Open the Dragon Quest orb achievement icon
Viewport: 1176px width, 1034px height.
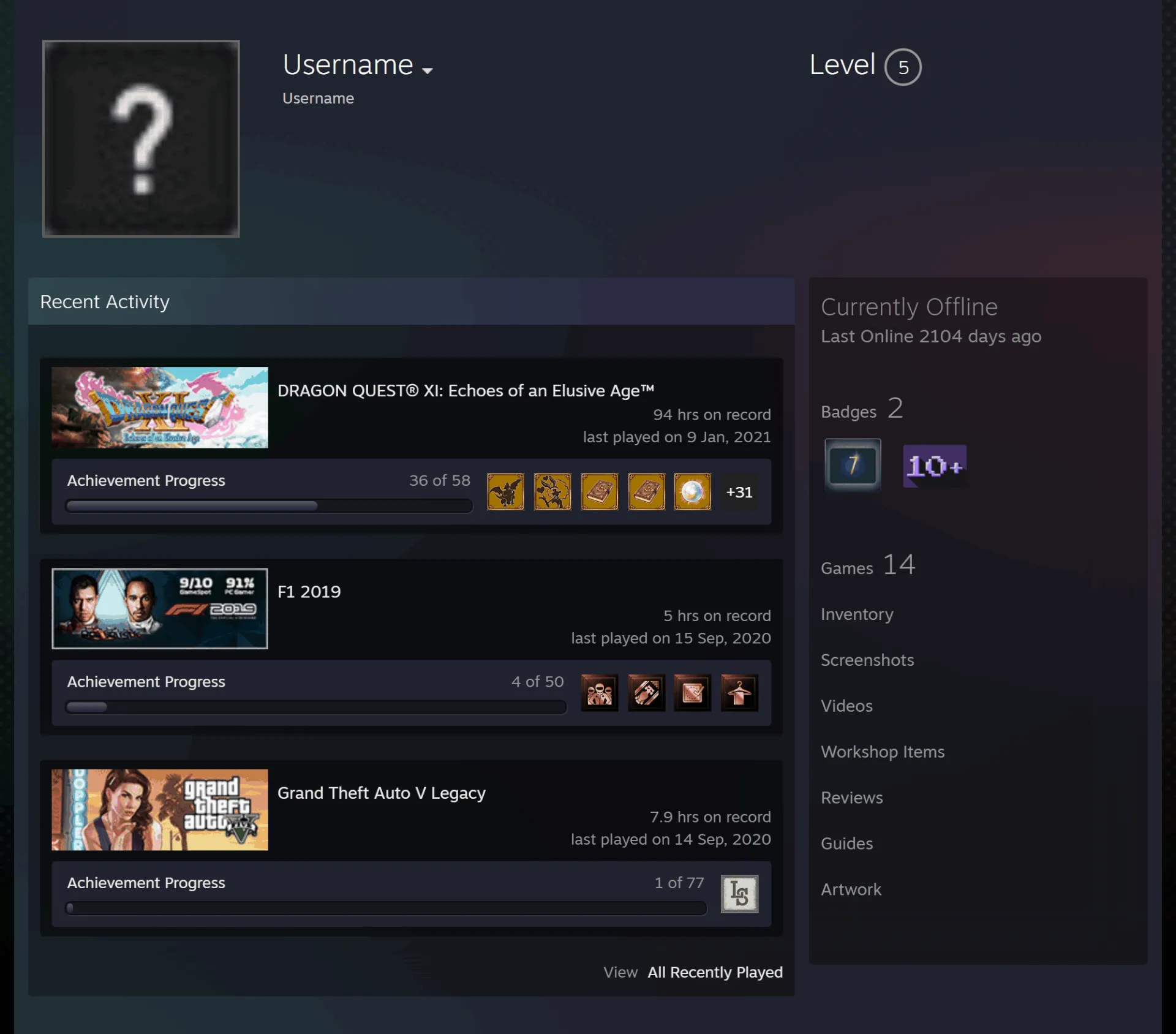click(693, 491)
